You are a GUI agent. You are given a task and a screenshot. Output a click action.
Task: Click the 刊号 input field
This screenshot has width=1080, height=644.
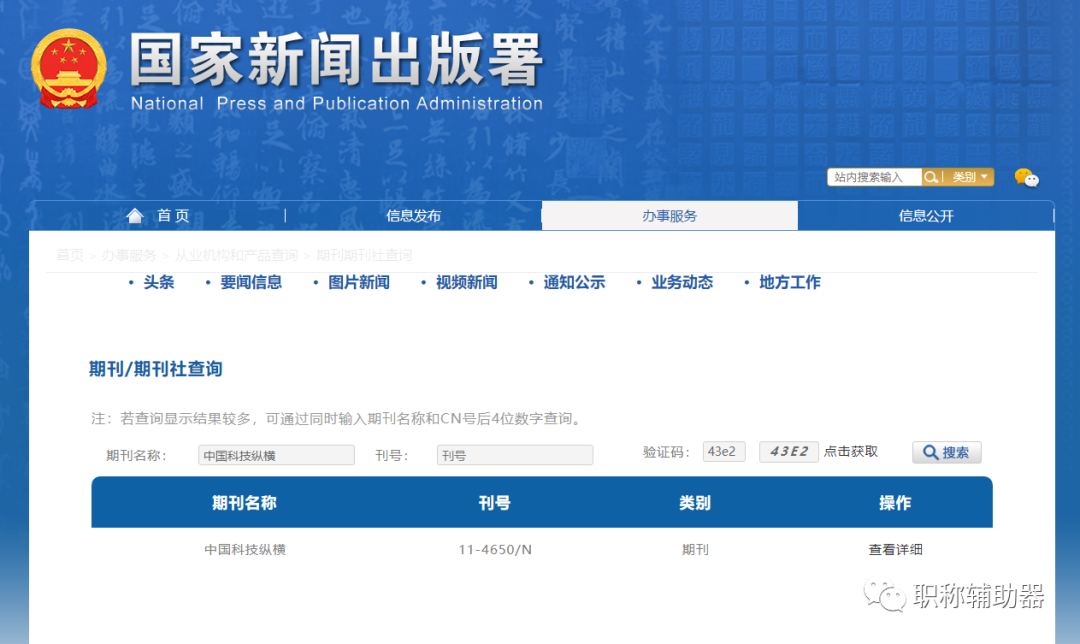point(514,454)
